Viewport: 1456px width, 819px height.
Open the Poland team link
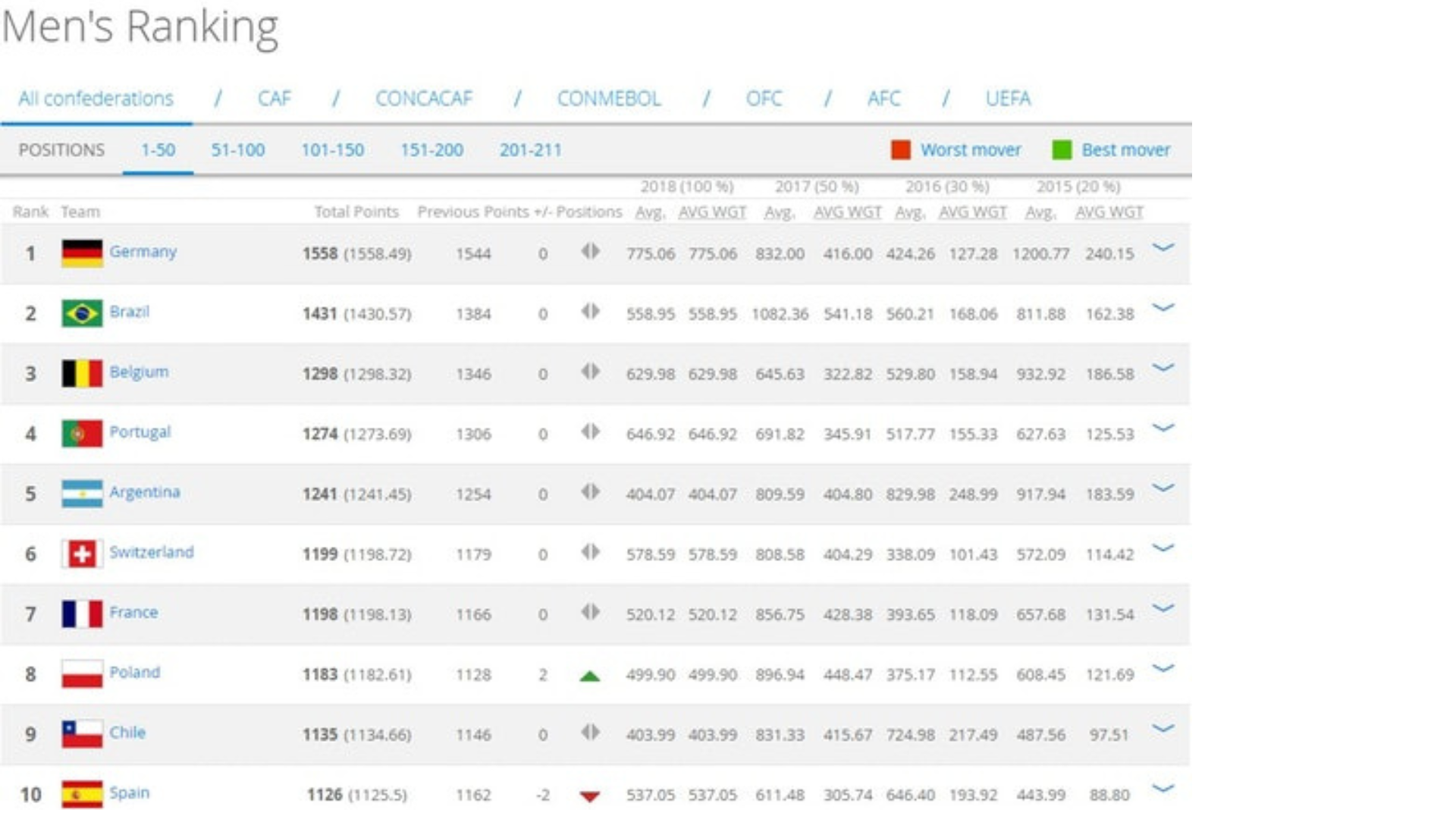click(134, 672)
